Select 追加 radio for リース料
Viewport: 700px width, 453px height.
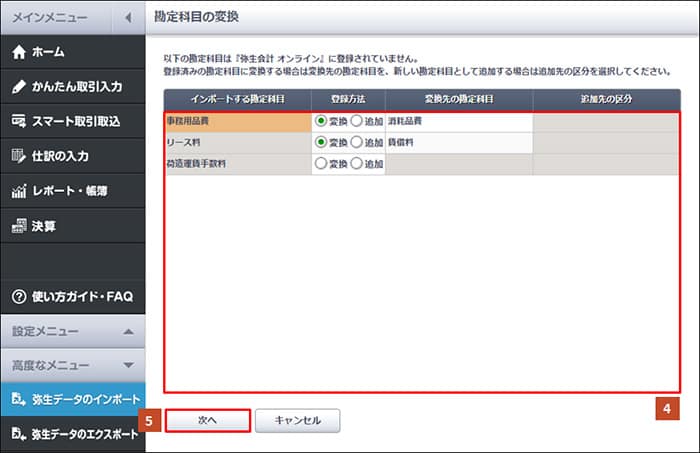click(x=357, y=142)
